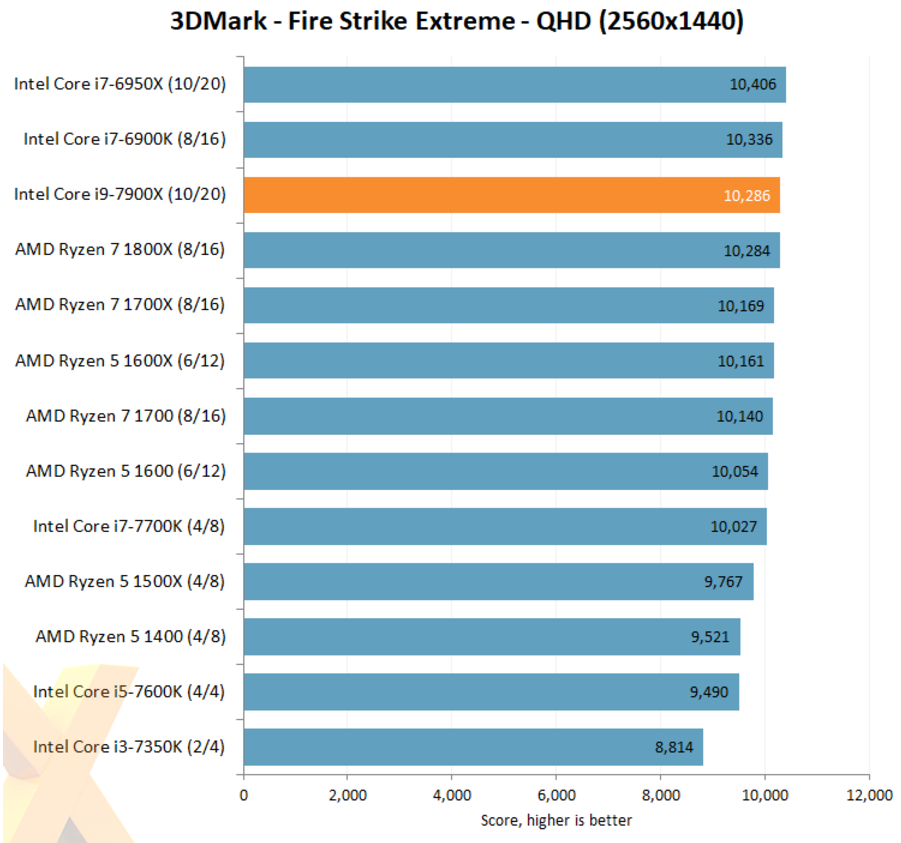The height and width of the screenshot is (843, 901).
Task: Click the score value 9,521
Action: (x=710, y=637)
